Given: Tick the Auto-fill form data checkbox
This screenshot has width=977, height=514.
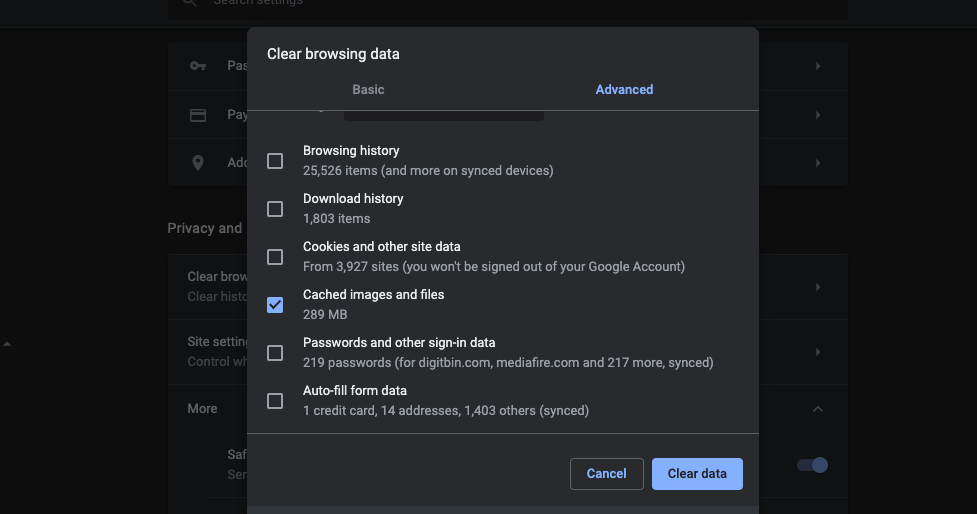Looking at the screenshot, I should (x=275, y=401).
